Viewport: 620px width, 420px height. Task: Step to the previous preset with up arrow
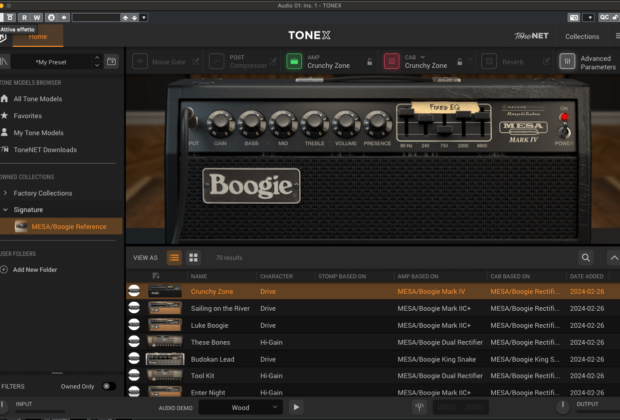coord(97,58)
